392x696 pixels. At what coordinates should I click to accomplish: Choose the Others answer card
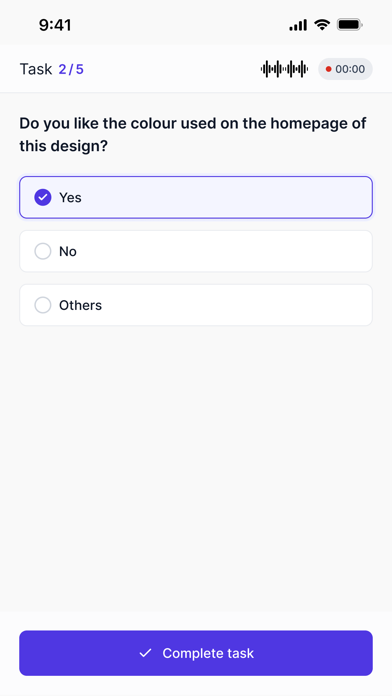196,305
